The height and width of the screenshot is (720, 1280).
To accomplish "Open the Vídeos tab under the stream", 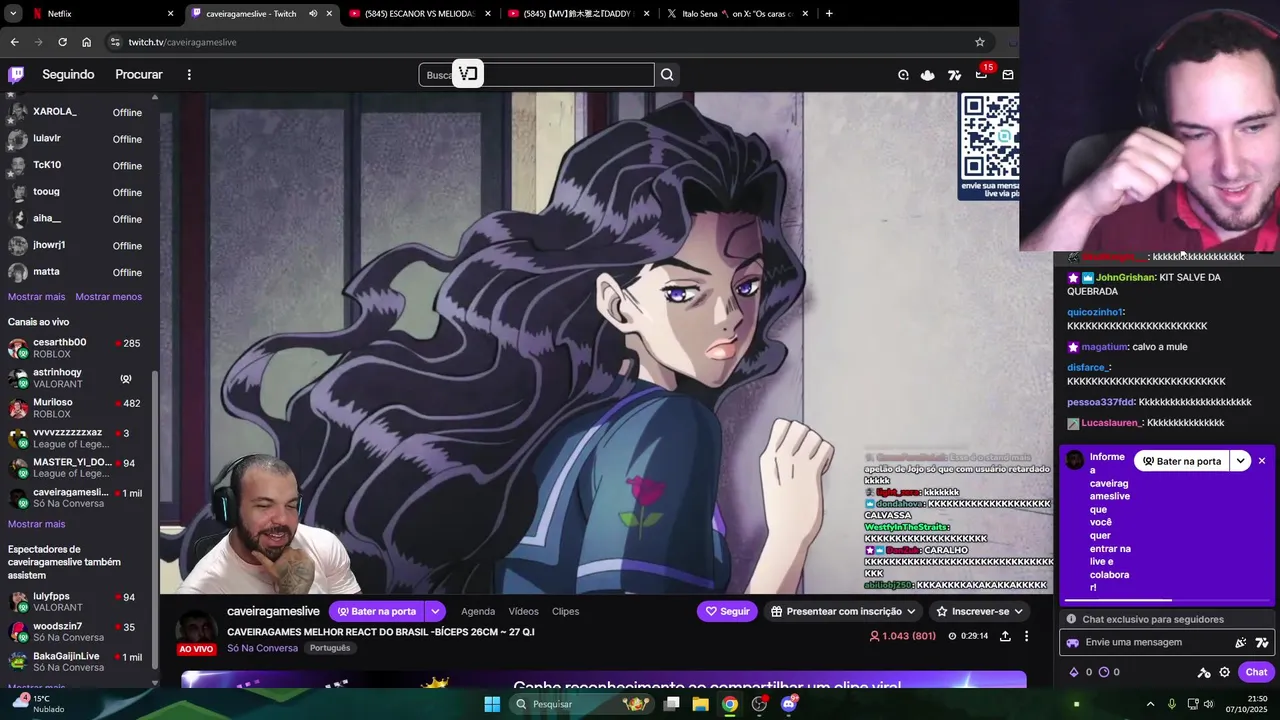I will 523,611.
